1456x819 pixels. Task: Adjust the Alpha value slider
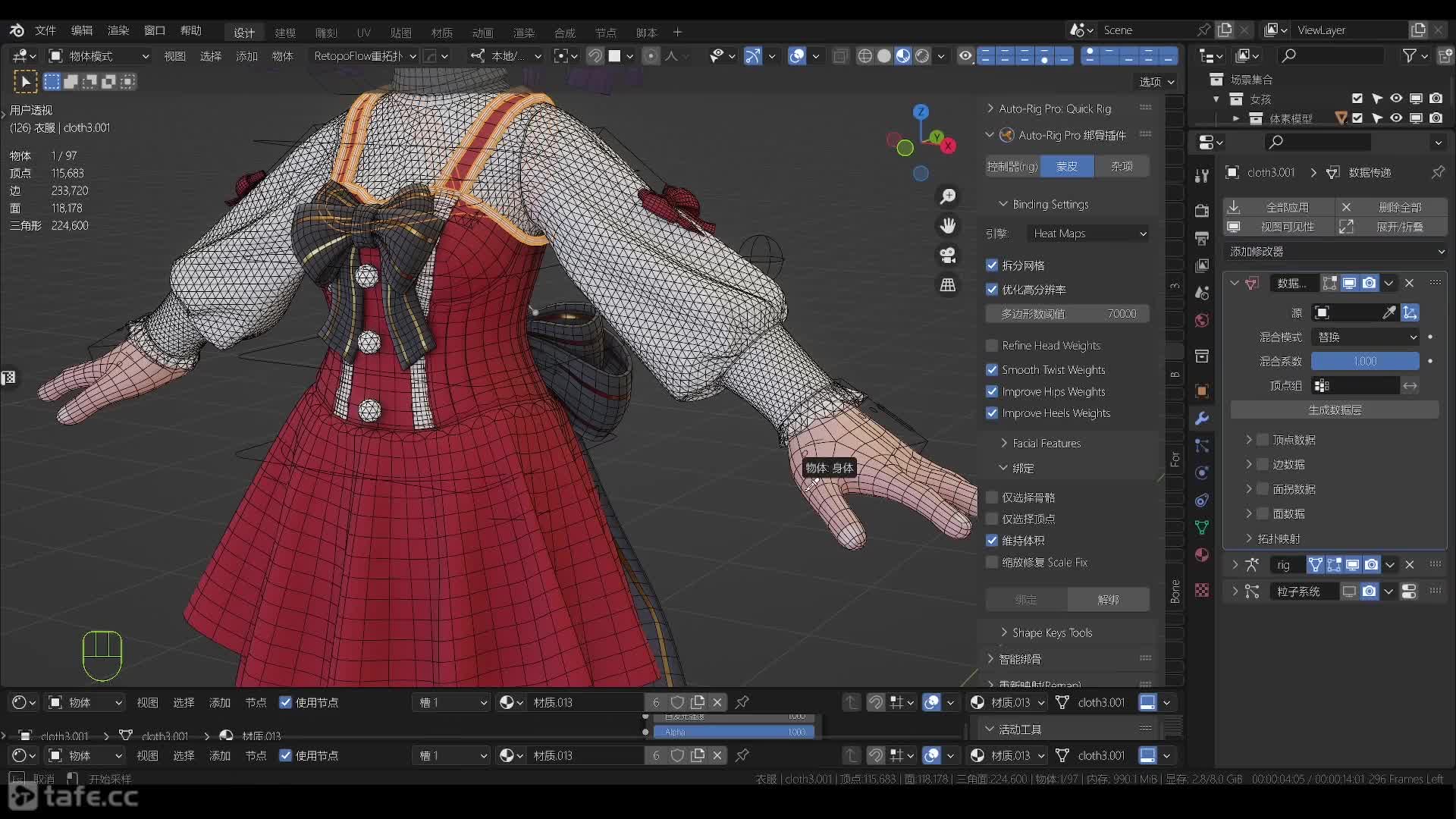pyautogui.click(x=734, y=732)
